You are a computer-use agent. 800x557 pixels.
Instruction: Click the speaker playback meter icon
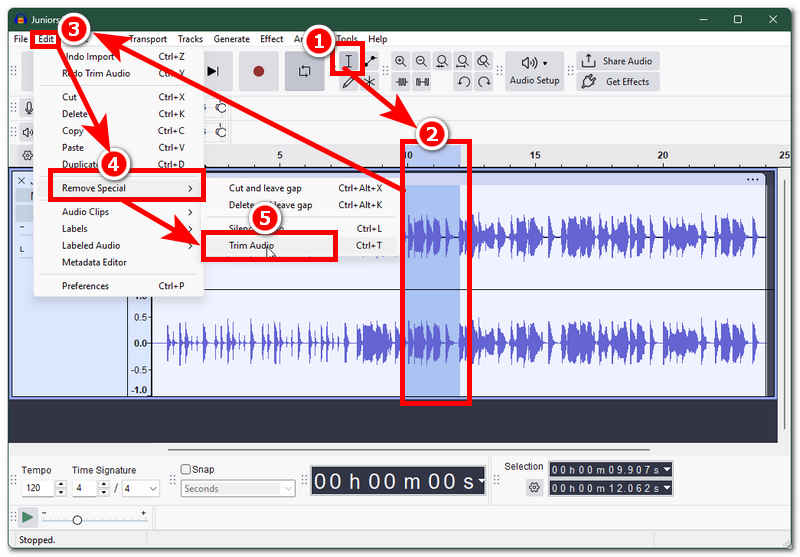28,132
